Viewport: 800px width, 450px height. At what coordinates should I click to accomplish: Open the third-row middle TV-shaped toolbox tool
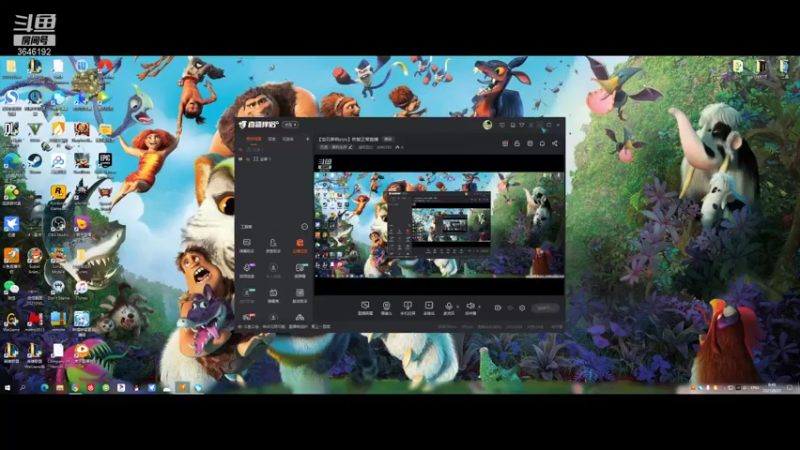coord(273,295)
